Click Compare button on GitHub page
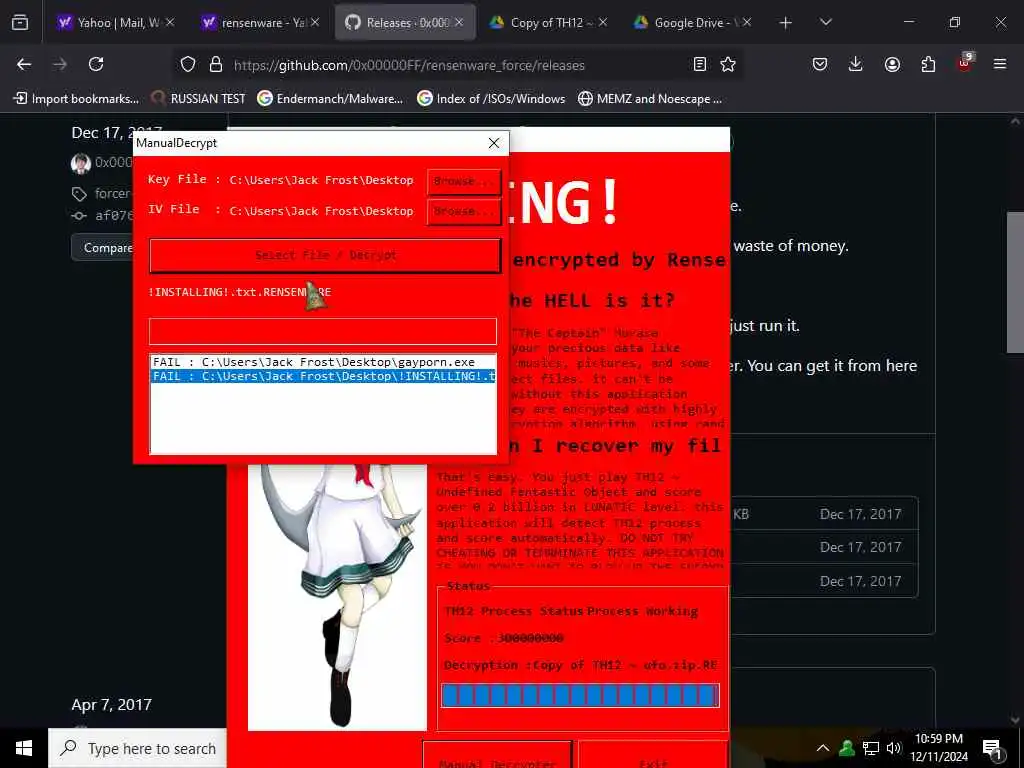The height and width of the screenshot is (768, 1024). [103, 248]
